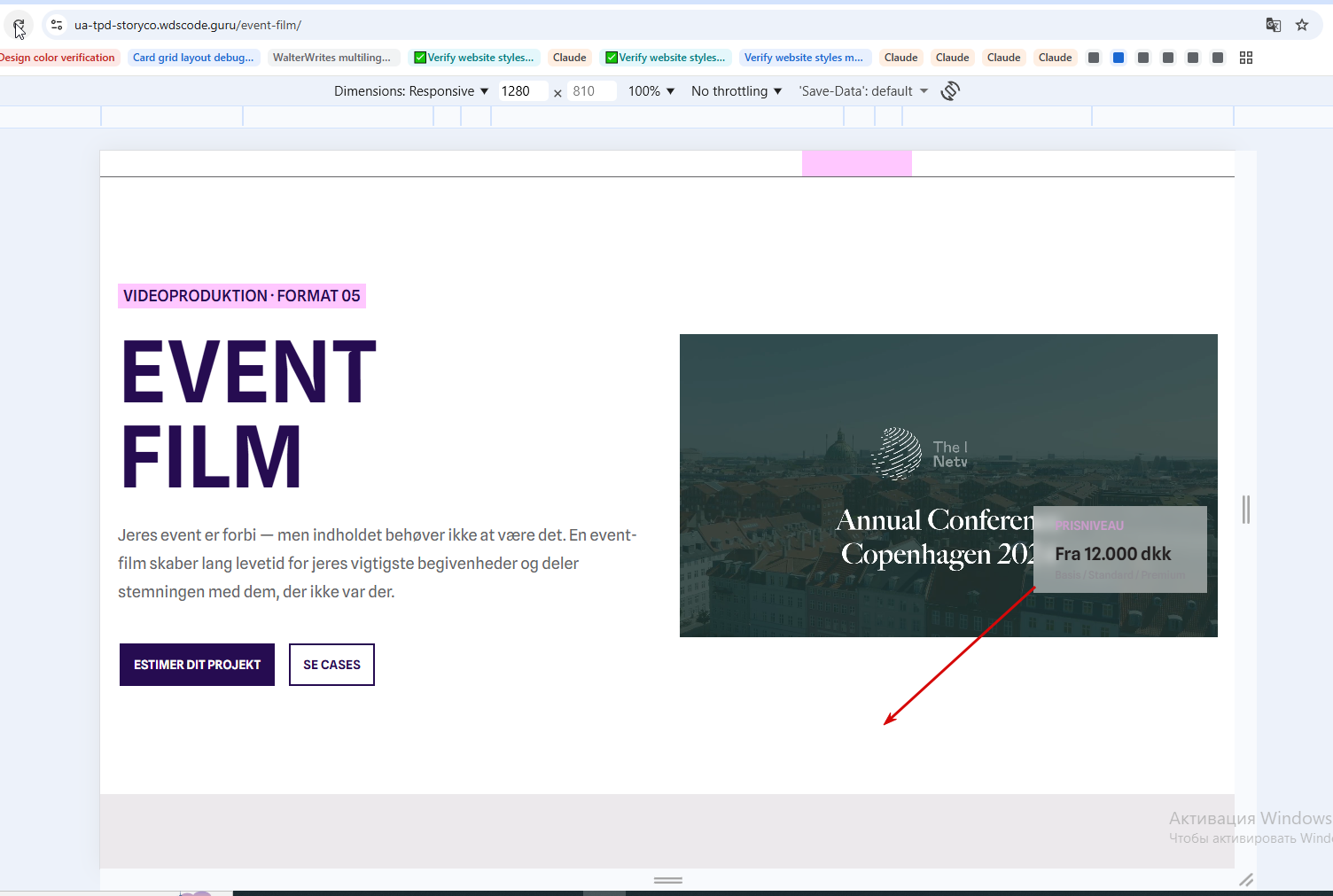Bookmark this page with the star icon
The height and width of the screenshot is (896, 1333).
click(x=1302, y=25)
